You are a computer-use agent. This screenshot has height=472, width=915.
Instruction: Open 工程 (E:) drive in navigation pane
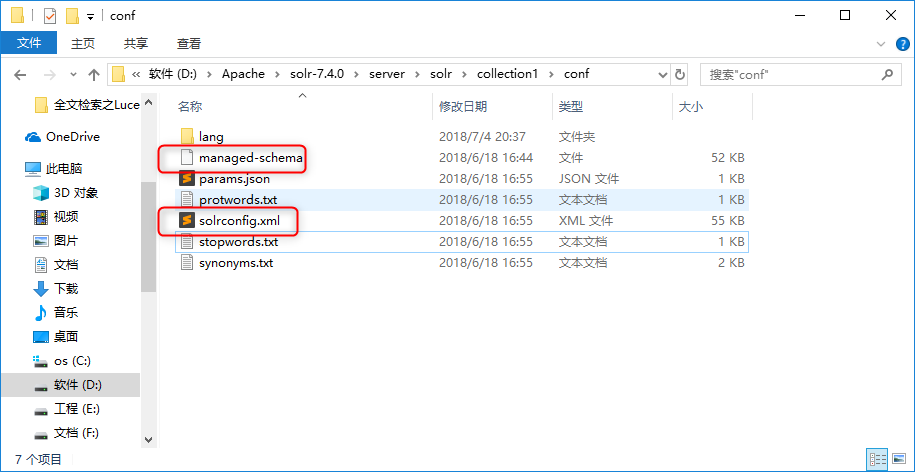(x=68, y=408)
